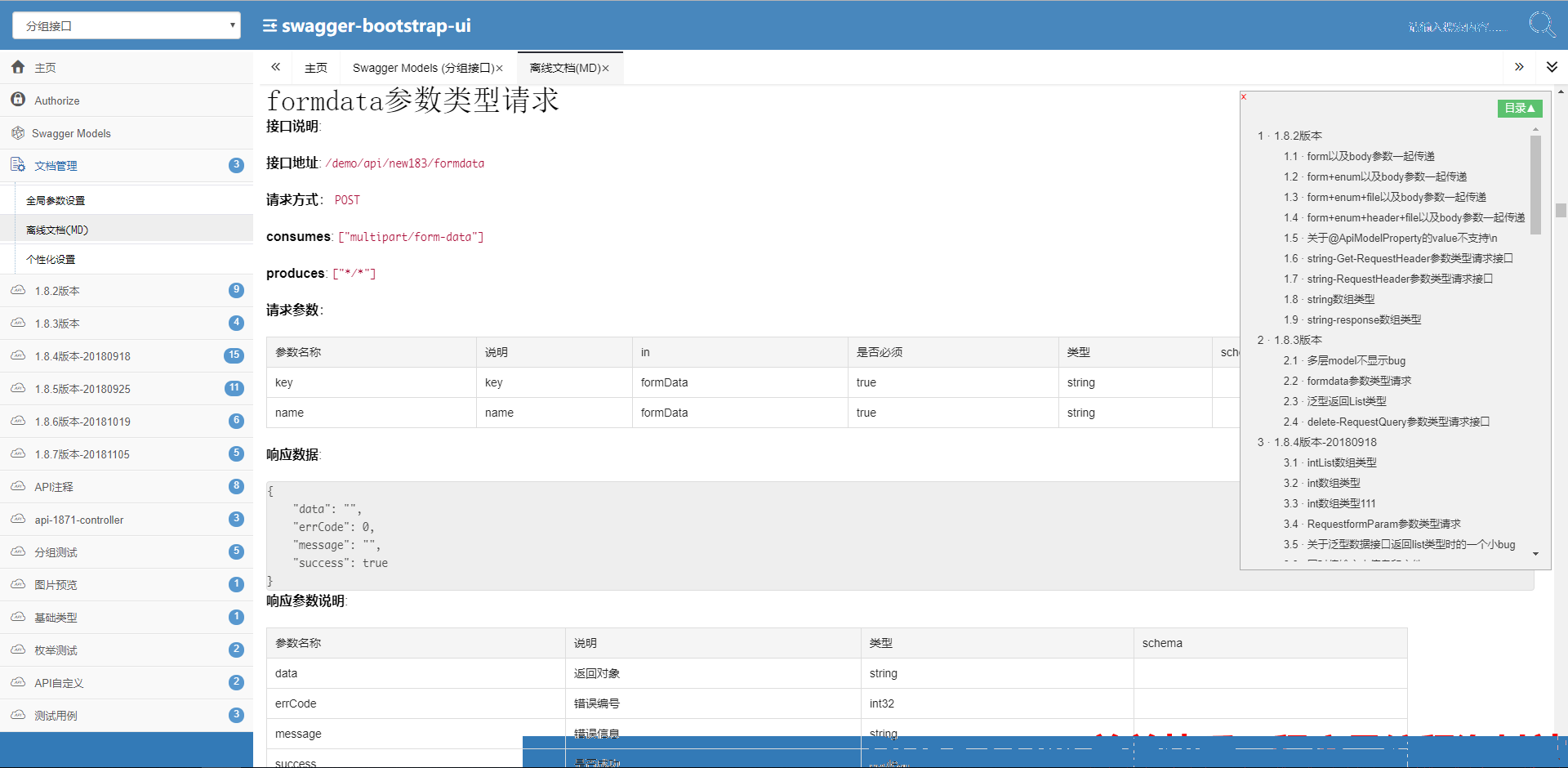Click cloud icon next to 测试用例
The image size is (1568, 768).
pos(18,715)
